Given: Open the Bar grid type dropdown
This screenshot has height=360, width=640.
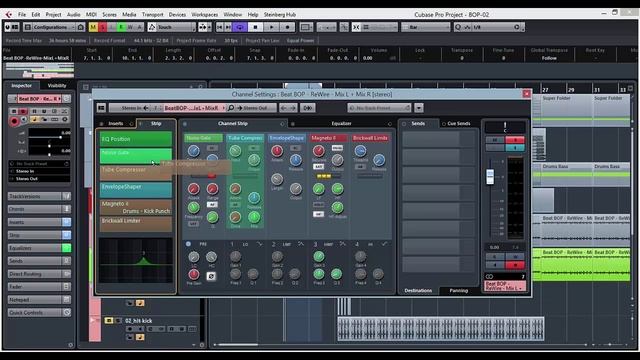Looking at the screenshot, I should pyautogui.click(x=425, y=27).
